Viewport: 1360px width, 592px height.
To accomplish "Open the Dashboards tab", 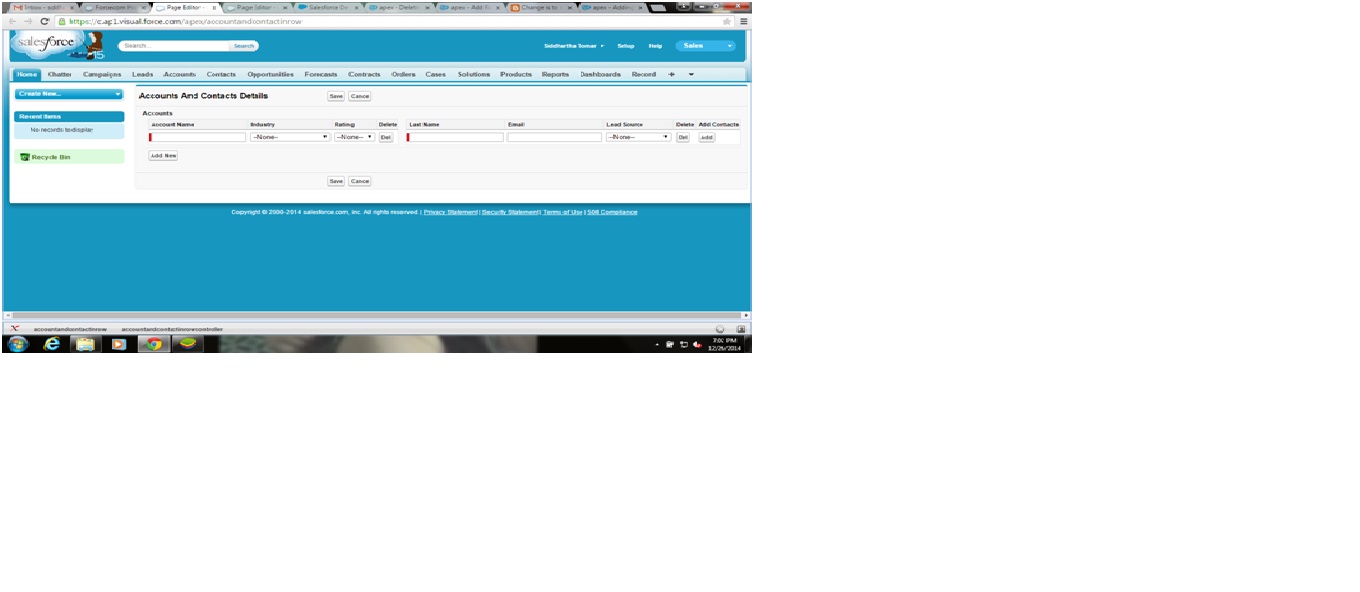I will tap(601, 74).
